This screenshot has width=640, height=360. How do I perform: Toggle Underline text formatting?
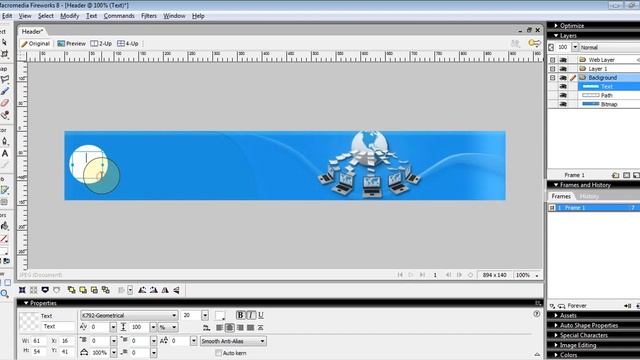pos(261,315)
